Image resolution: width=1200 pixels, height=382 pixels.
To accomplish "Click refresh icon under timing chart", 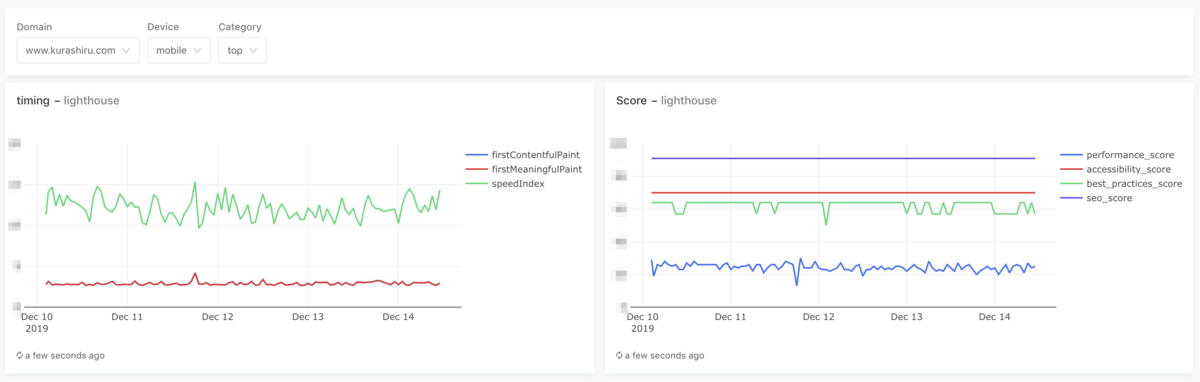I will pyautogui.click(x=20, y=355).
